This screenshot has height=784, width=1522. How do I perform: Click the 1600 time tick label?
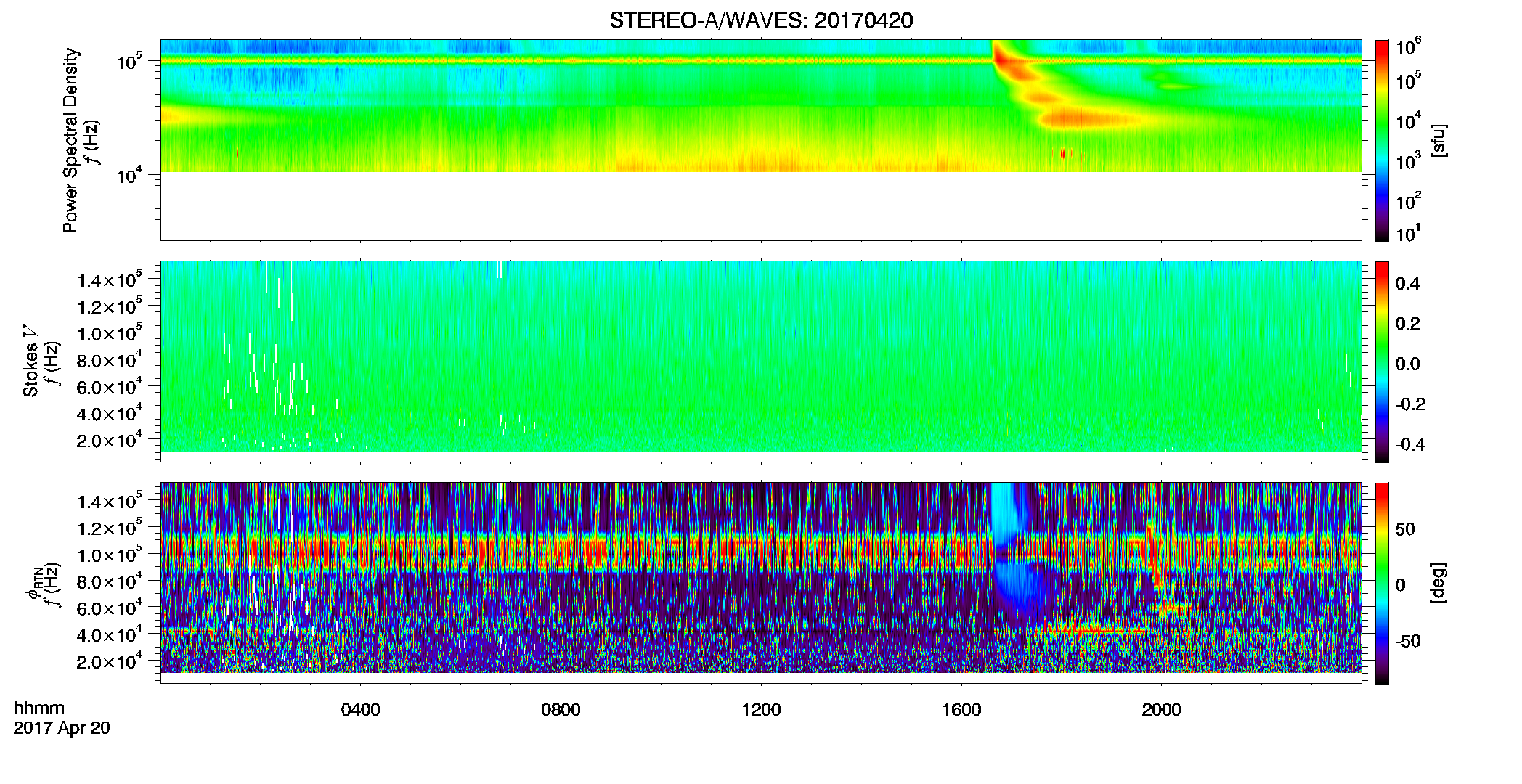(961, 710)
